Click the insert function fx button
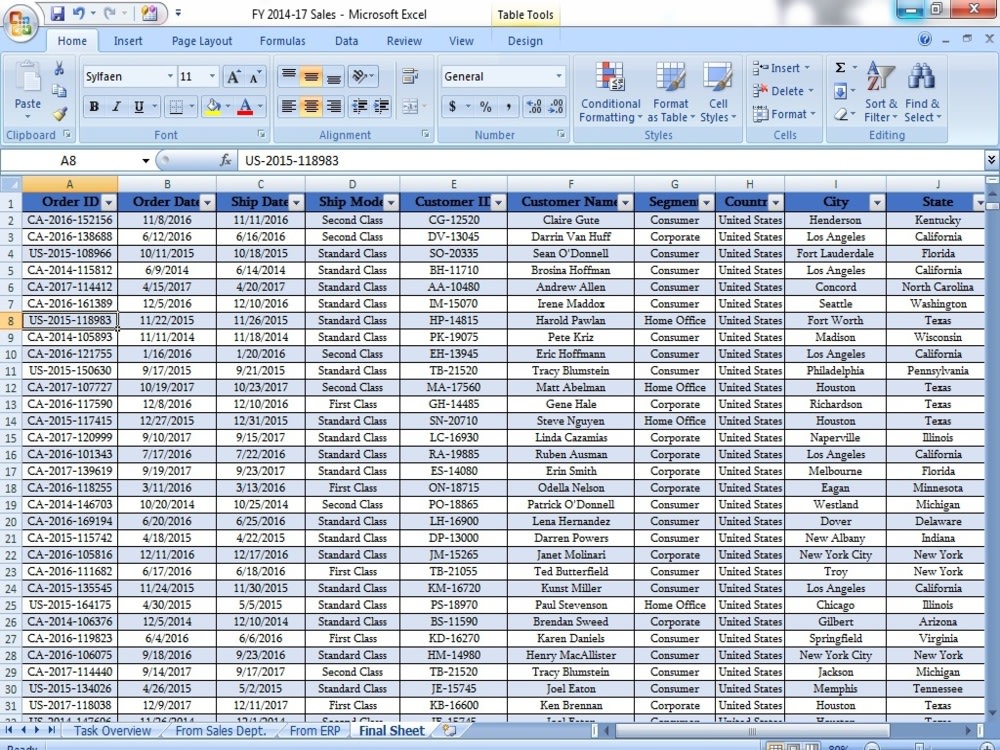The width and height of the screenshot is (1000, 750). click(225, 161)
